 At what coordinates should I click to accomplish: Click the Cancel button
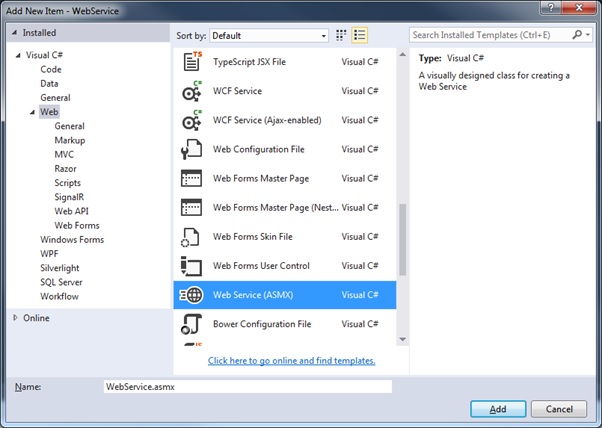[x=559, y=409]
